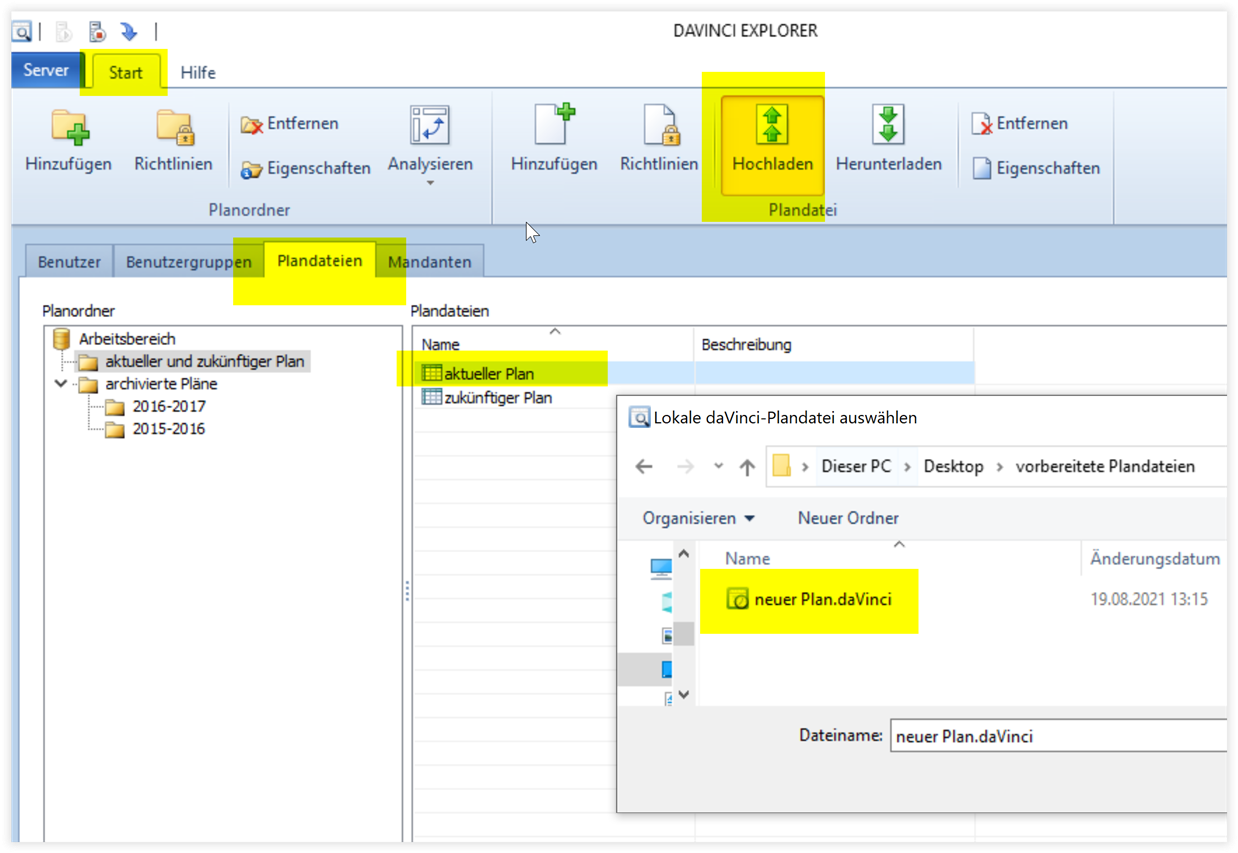The height and width of the screenshot is (853, 1238).
Task: Open the Organisieren dropdown menu
Action: (x=698, y=518)
